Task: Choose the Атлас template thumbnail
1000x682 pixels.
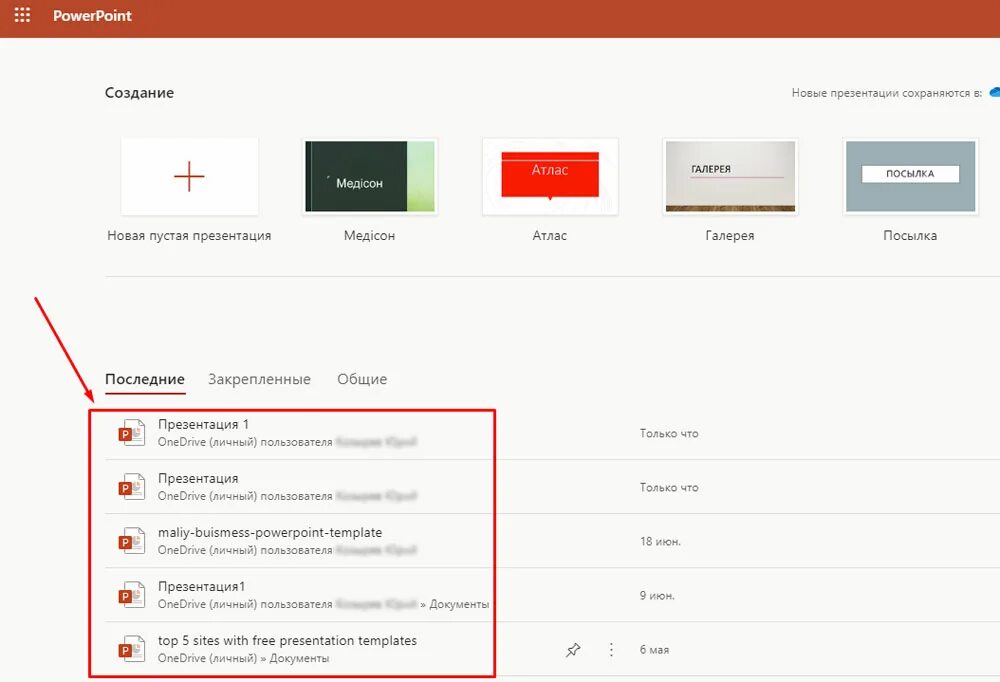Action: tap(550, 176)
